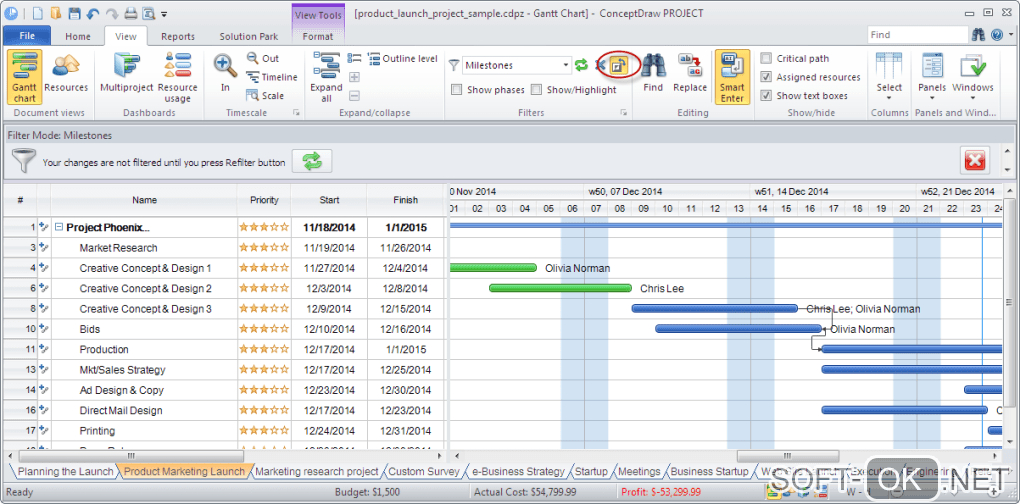Screen dimensions: 1020x504
Task: Open the Timescale group dialog launcher
Action: 297,113
